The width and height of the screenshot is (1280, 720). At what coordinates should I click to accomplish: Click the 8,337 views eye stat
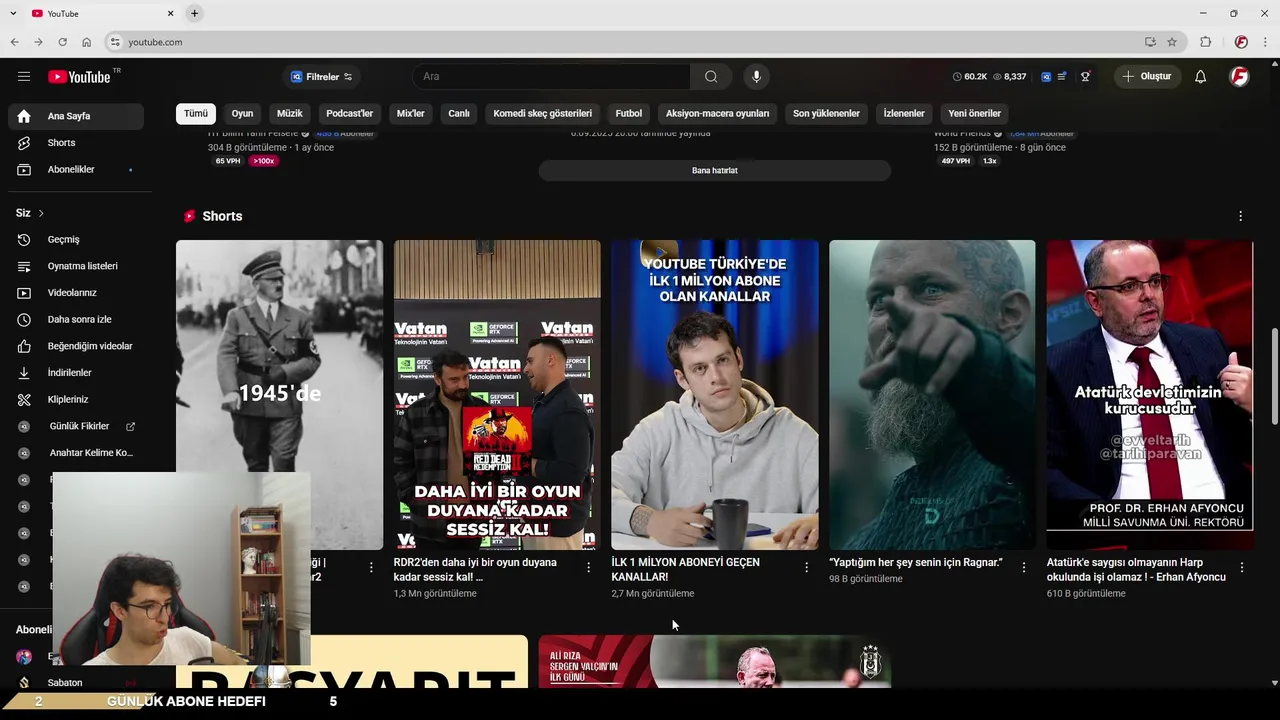point(1009,77)
